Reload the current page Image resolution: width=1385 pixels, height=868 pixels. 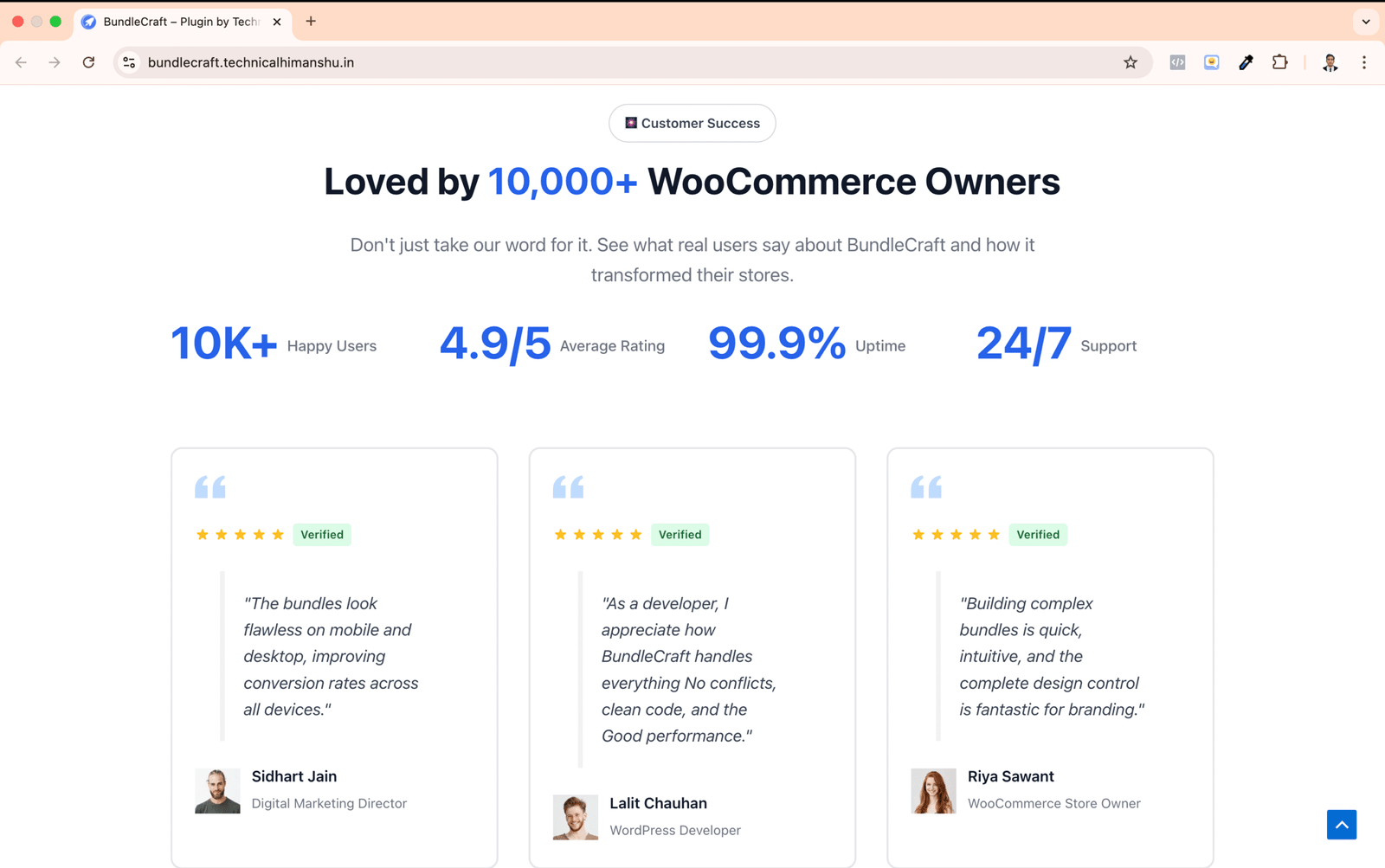coord(88,62)
